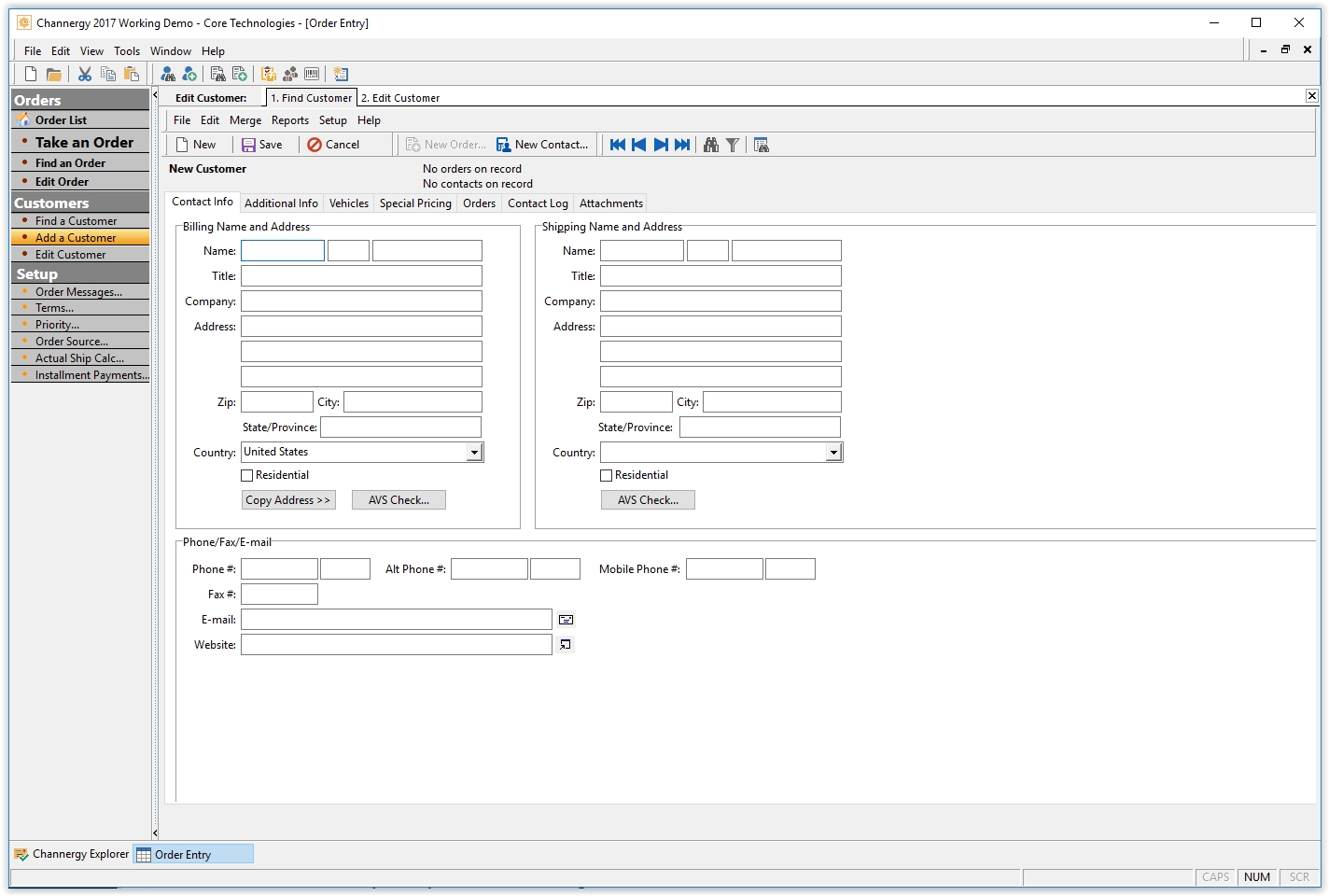The image size is (1329, 896).
Task: Open the website link icon next to Website
Action: 566,645
